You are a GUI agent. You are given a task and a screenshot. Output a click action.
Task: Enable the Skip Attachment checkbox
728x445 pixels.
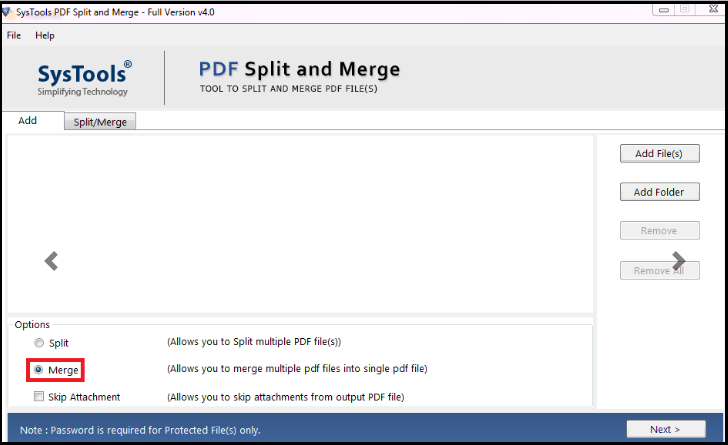[39, 396]
